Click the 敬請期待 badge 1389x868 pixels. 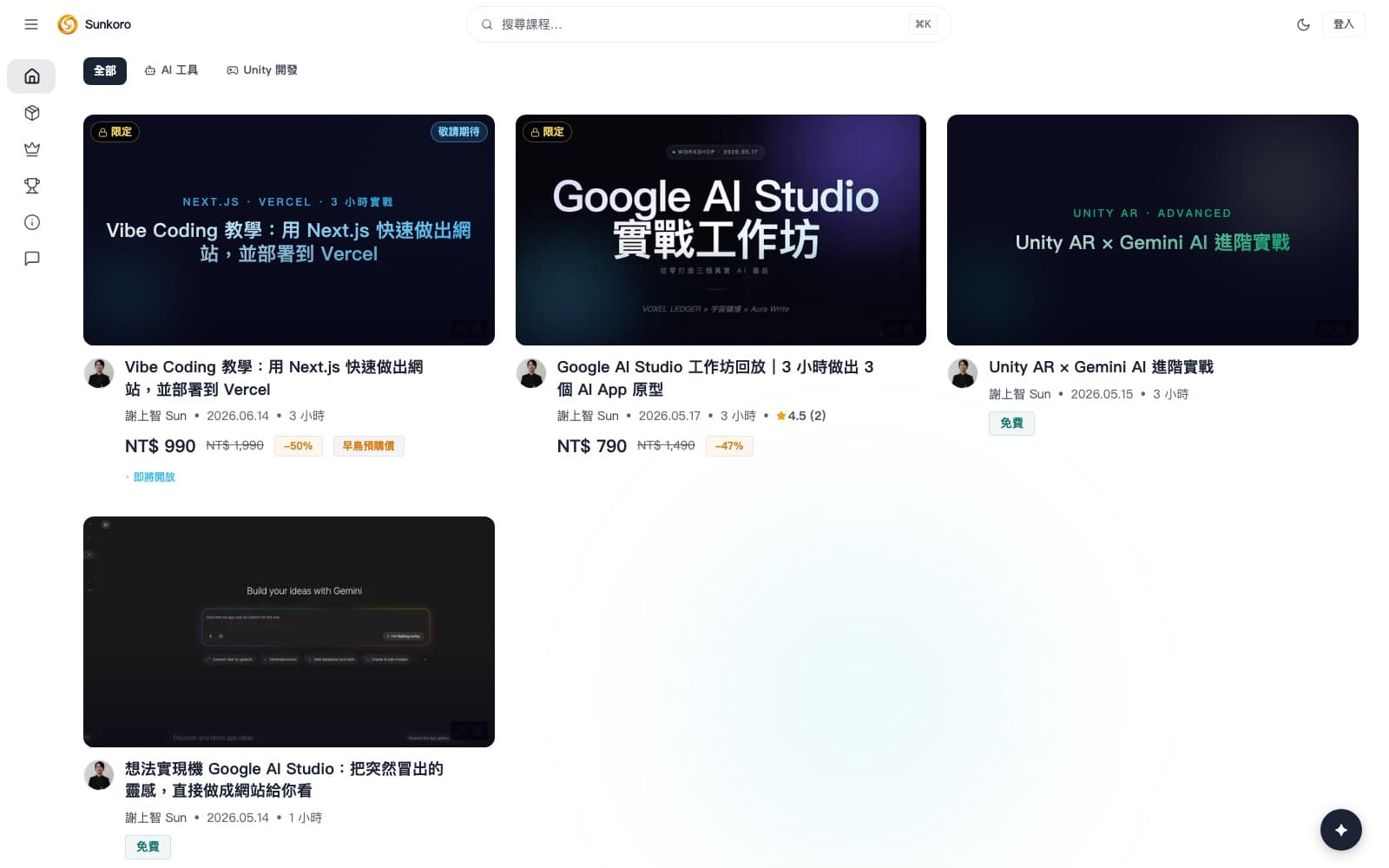[x=458, y=132]
